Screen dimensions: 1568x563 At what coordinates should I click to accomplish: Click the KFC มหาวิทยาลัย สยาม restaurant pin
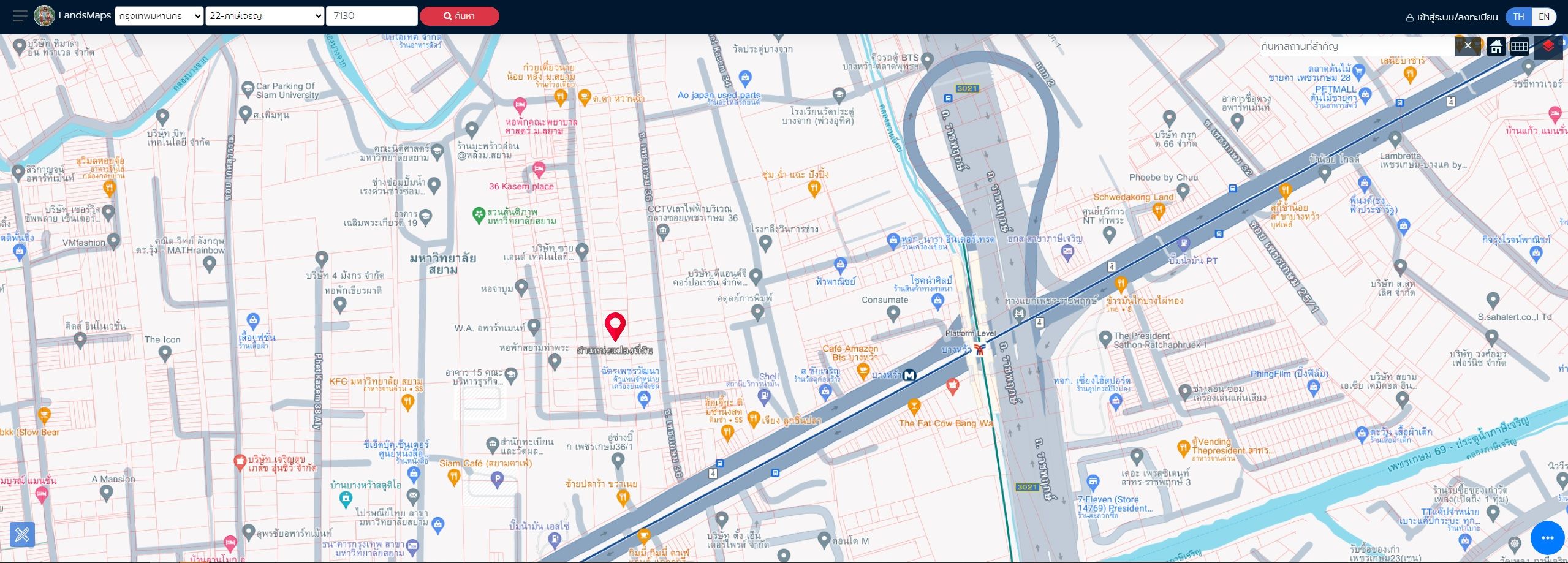click(x=407, y=402)
